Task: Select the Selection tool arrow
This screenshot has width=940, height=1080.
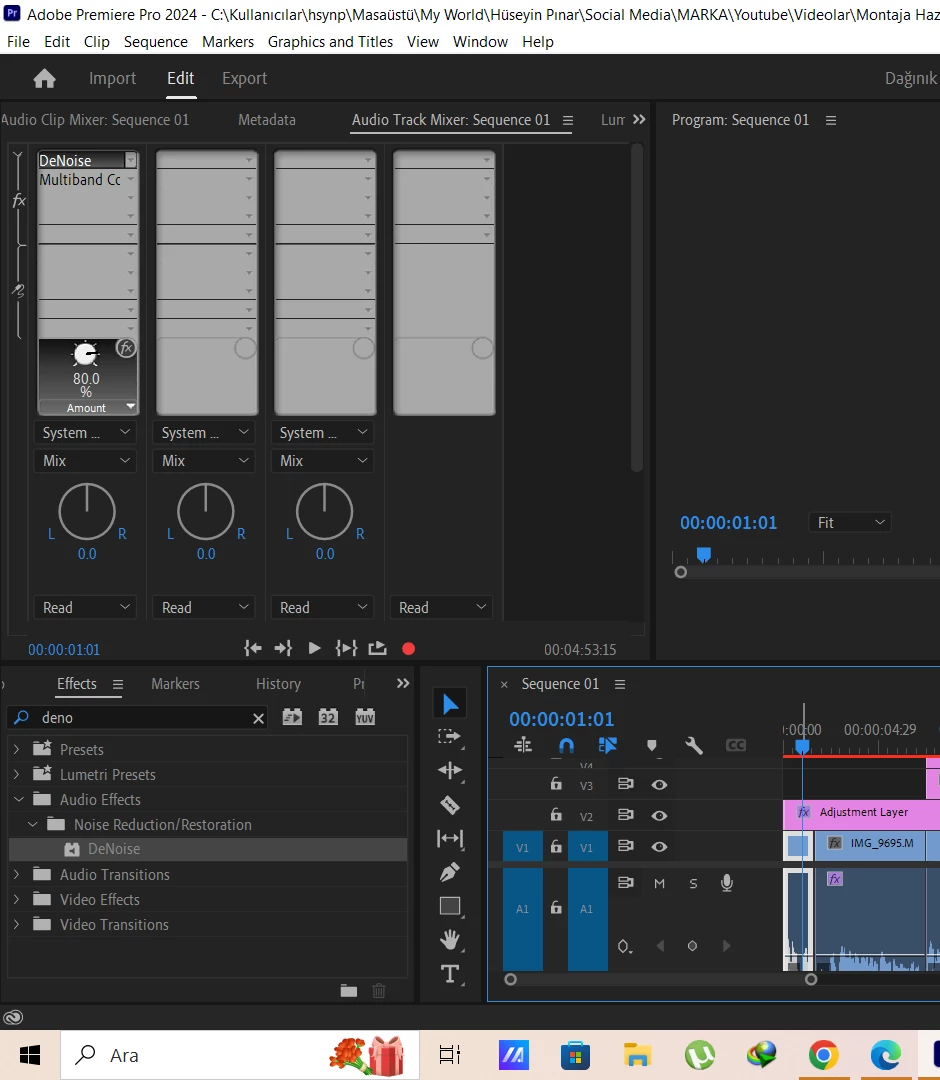Action: [450, 704]
